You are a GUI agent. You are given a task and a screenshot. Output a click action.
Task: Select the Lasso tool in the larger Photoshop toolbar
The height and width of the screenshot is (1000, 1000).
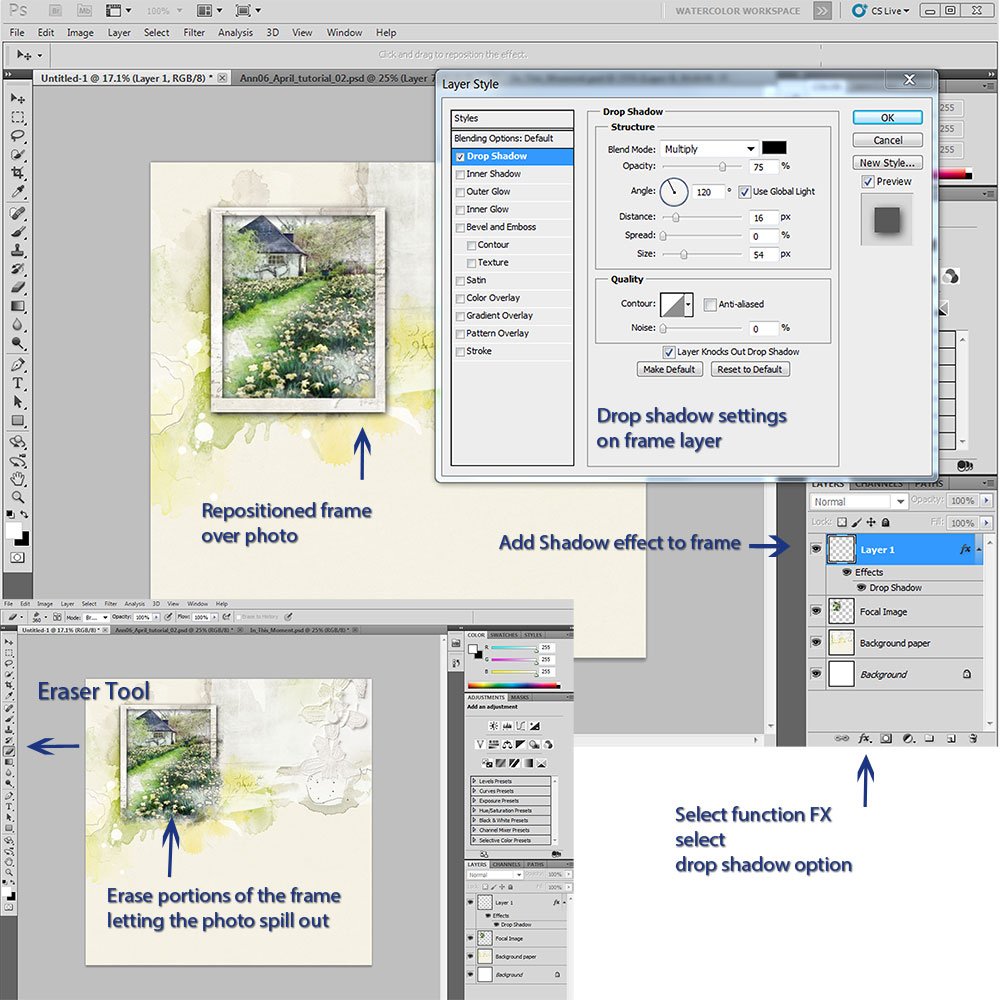pyautogui.click(x=17, y=135)
